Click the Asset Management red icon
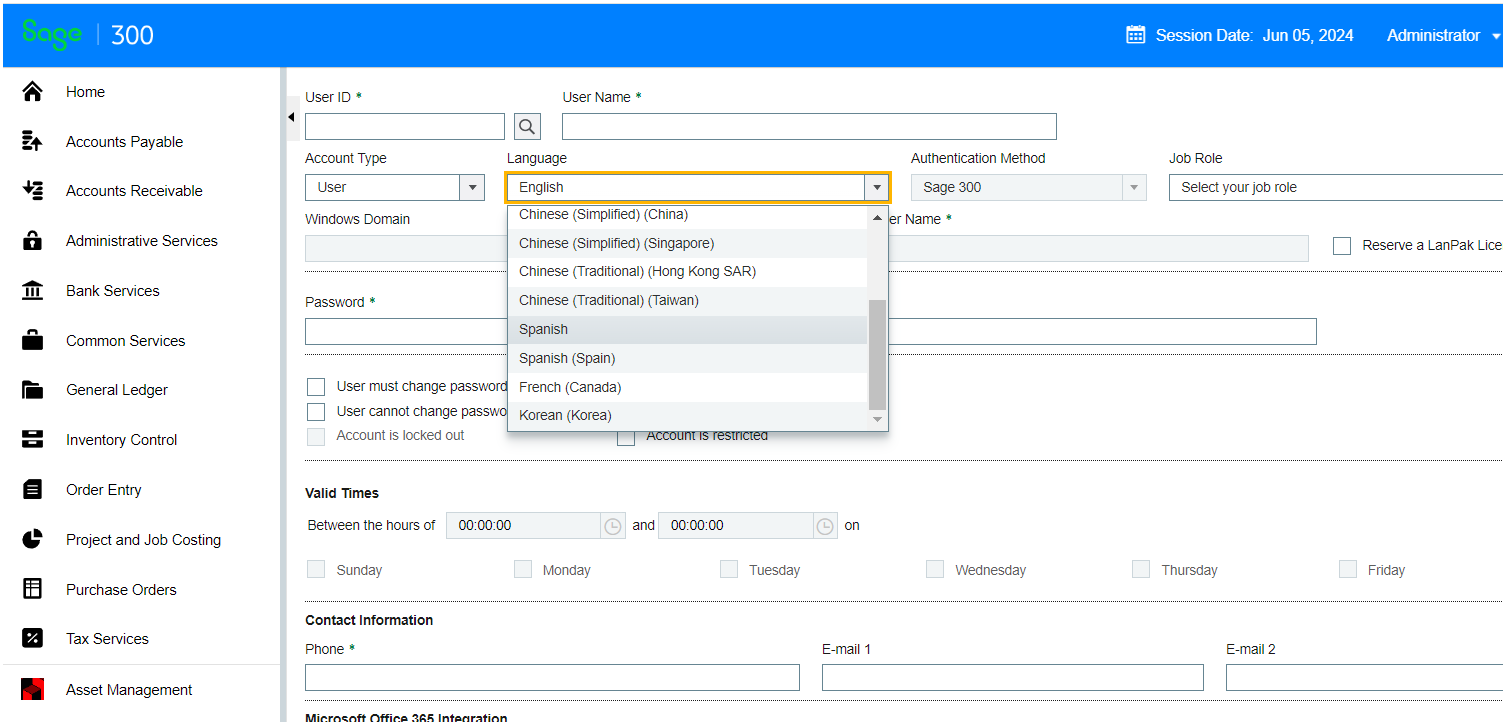 point(32,690)
